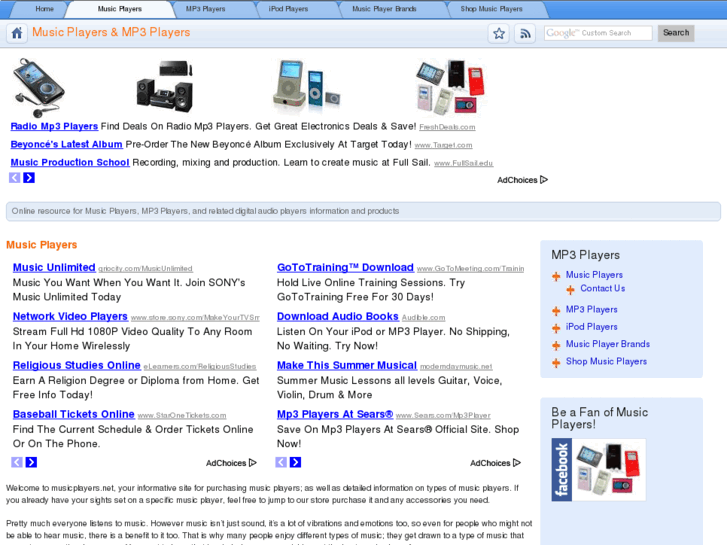Open the RSS feed icon
The width and height of the screenshot is (727, 545).
point(525,33)
